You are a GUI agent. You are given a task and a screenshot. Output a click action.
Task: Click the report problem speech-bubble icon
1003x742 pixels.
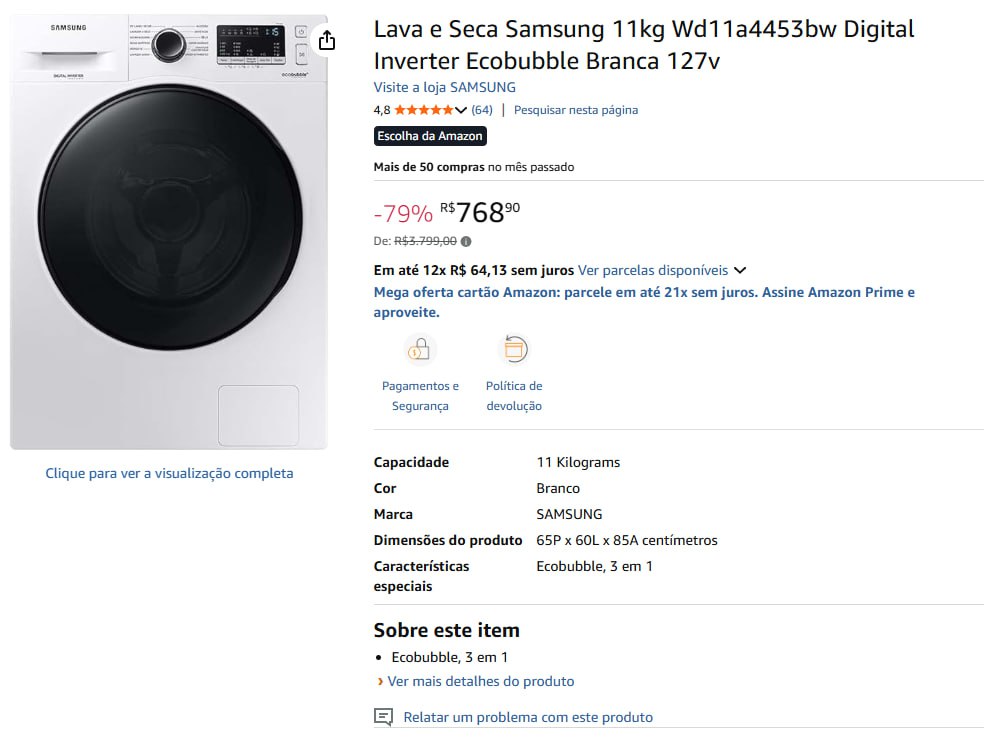coord(383,717)
